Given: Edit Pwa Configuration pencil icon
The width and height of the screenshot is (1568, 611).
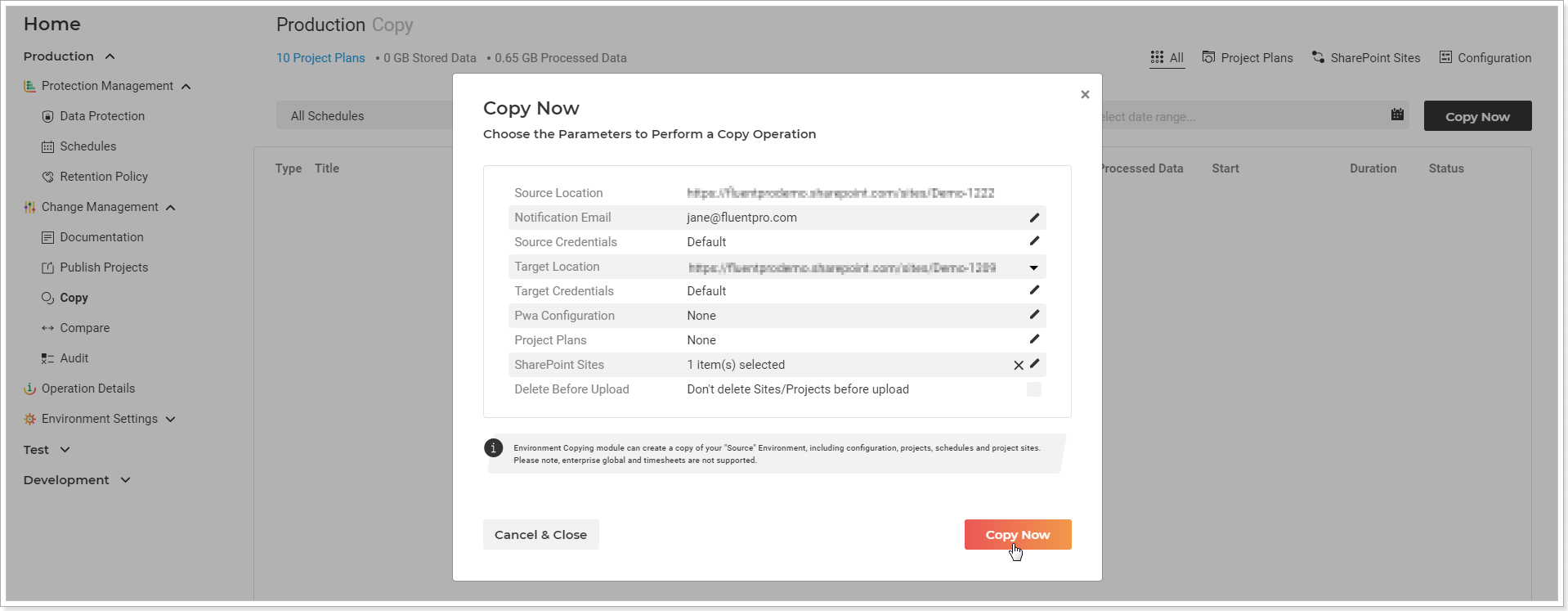Looking at the screenshot, I should [1034, 315].
